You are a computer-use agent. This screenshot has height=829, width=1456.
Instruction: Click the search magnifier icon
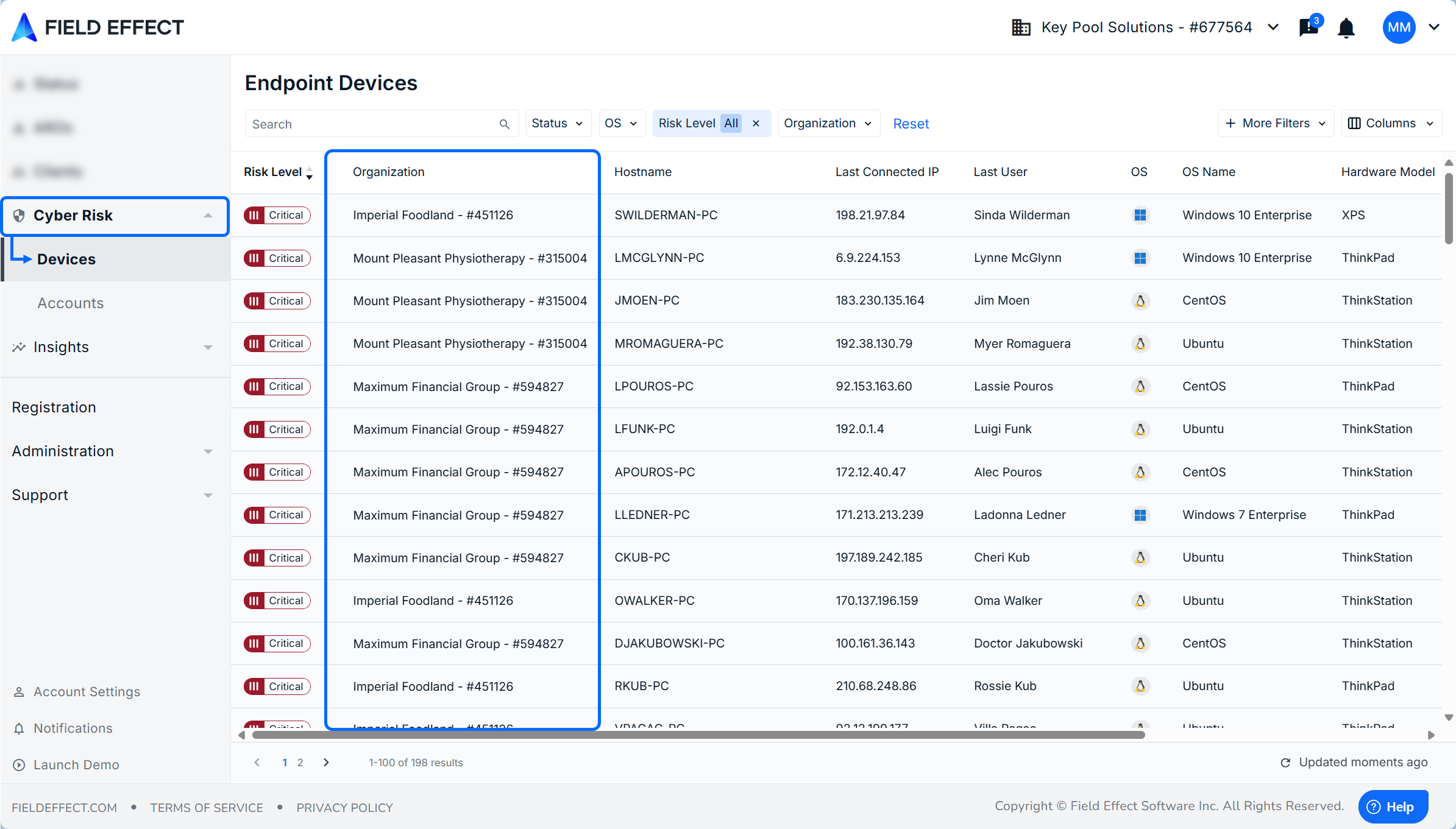pyautogui.click(x=504, y=124)
